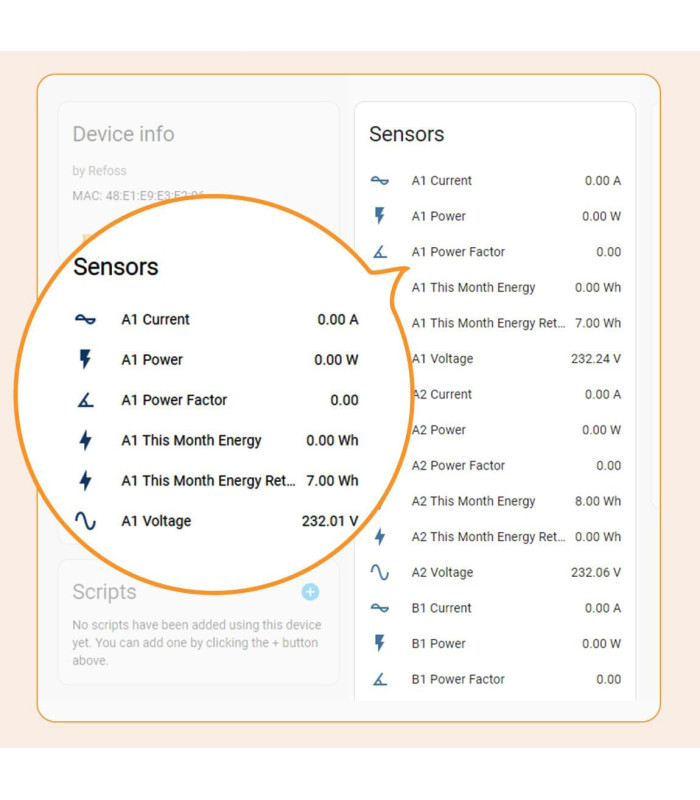Click the B1 Power Factor angle icon
Viewport: 700px width, 800px height.
click(x=380, y=679)
